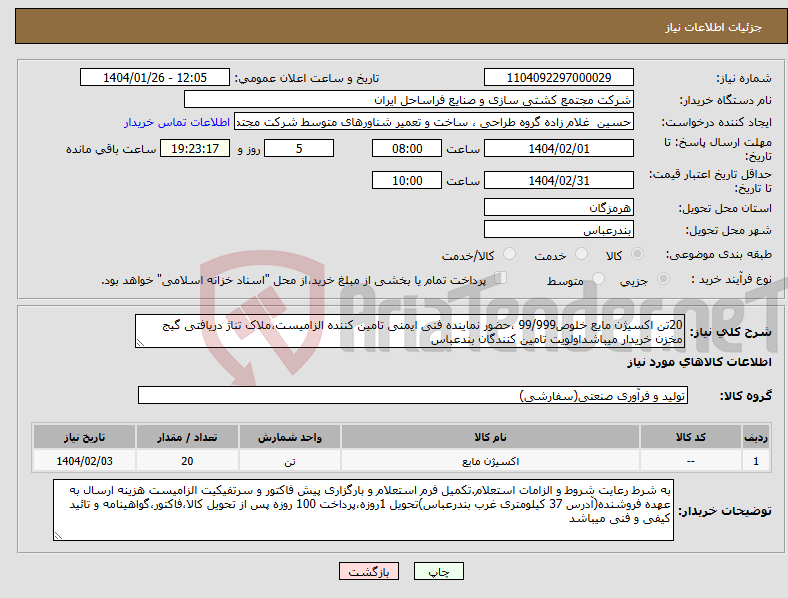
Task: Click the واحد شمارش column header
Action: (x=290, y=437)
